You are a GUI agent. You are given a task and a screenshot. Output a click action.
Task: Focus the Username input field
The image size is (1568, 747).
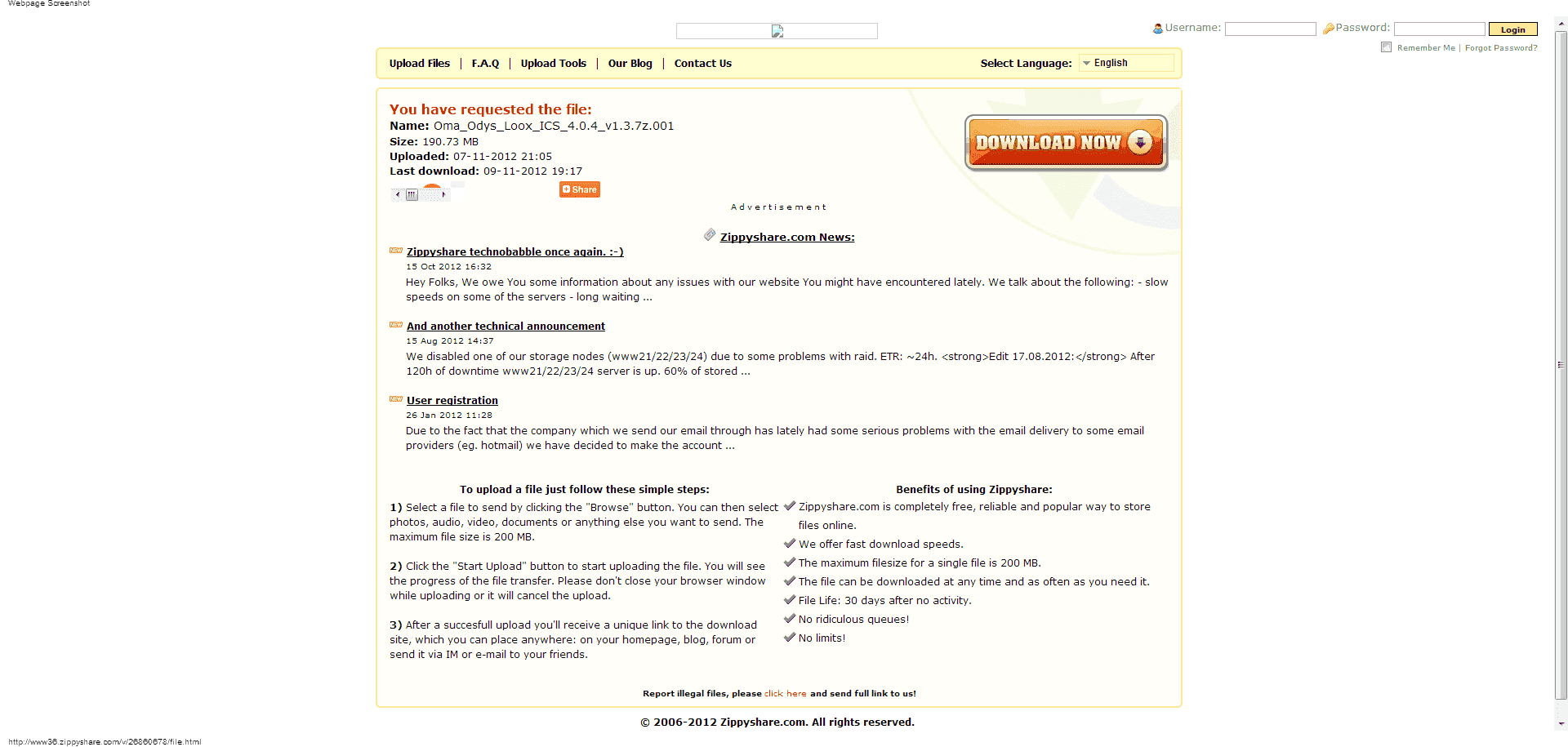(x=1271, y=29)
